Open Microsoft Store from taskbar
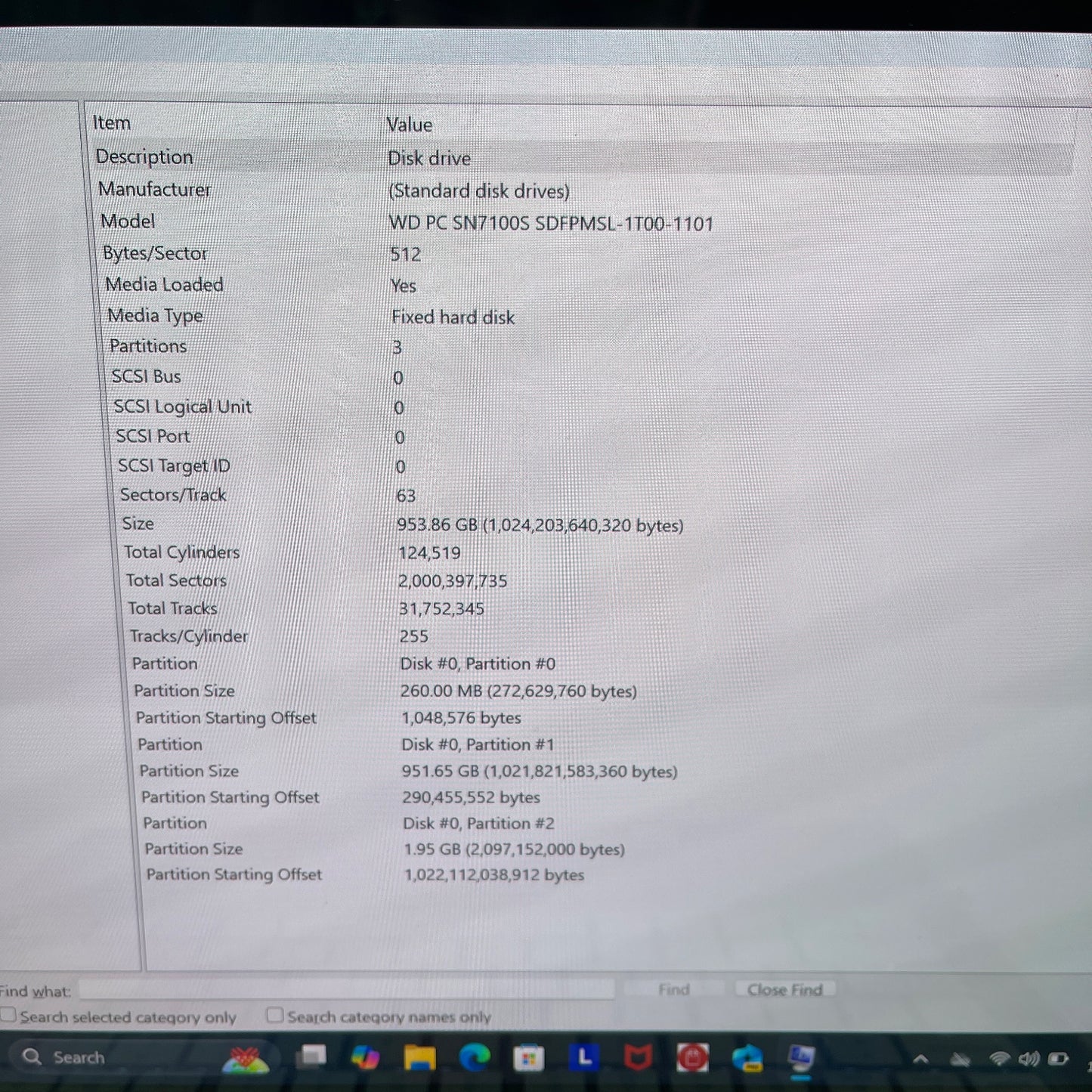Viewport: 1092px width, 1092px height. (x=529, y=1059)
